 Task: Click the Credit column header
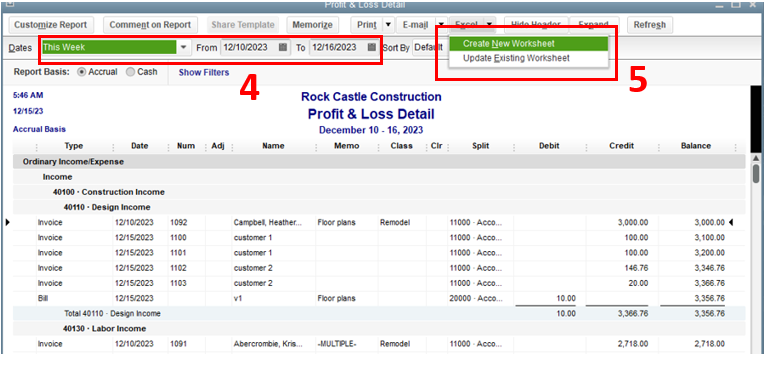click(622, 146)
